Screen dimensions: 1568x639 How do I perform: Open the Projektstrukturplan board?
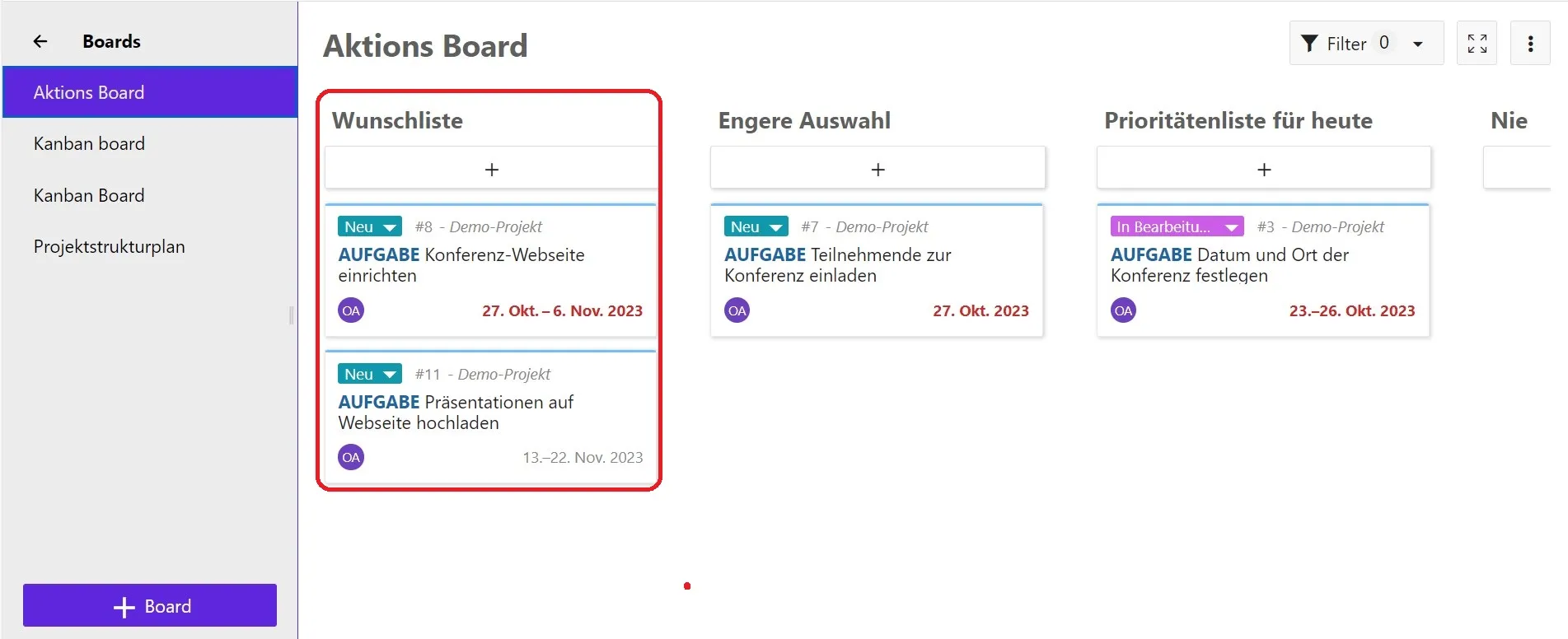click(x=109, y=246)
